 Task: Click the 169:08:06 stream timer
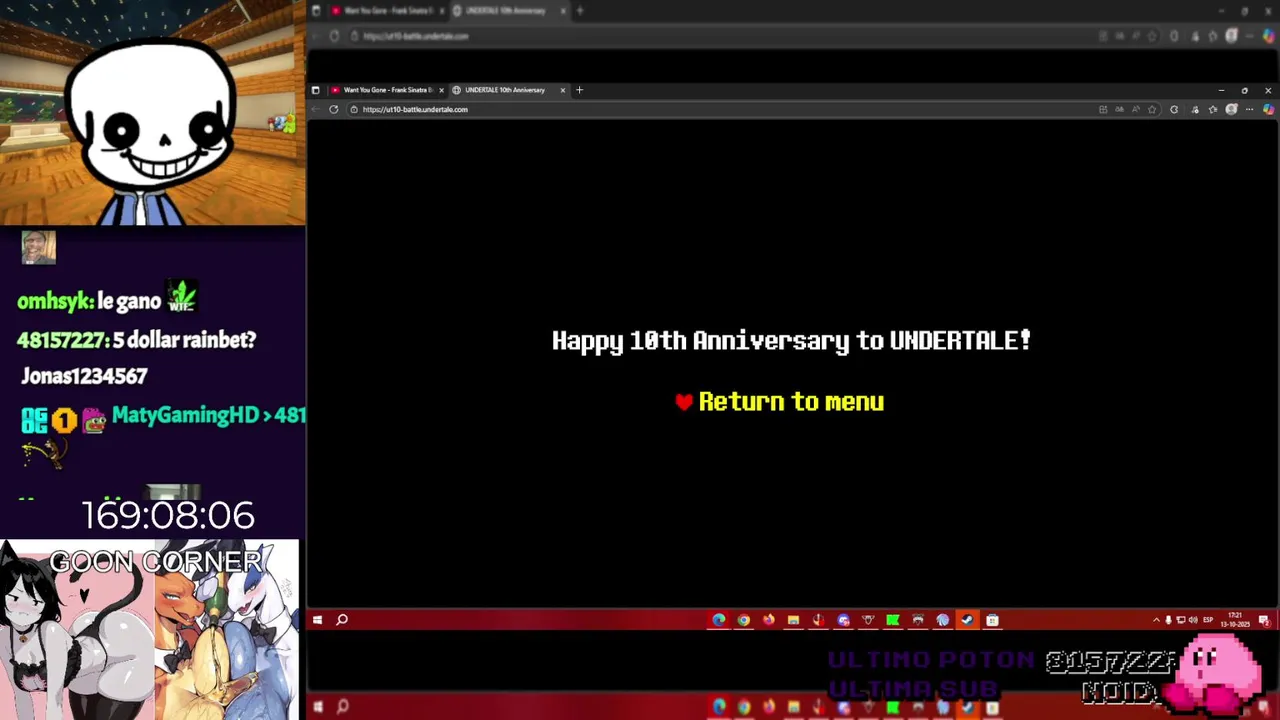(168, 515)
